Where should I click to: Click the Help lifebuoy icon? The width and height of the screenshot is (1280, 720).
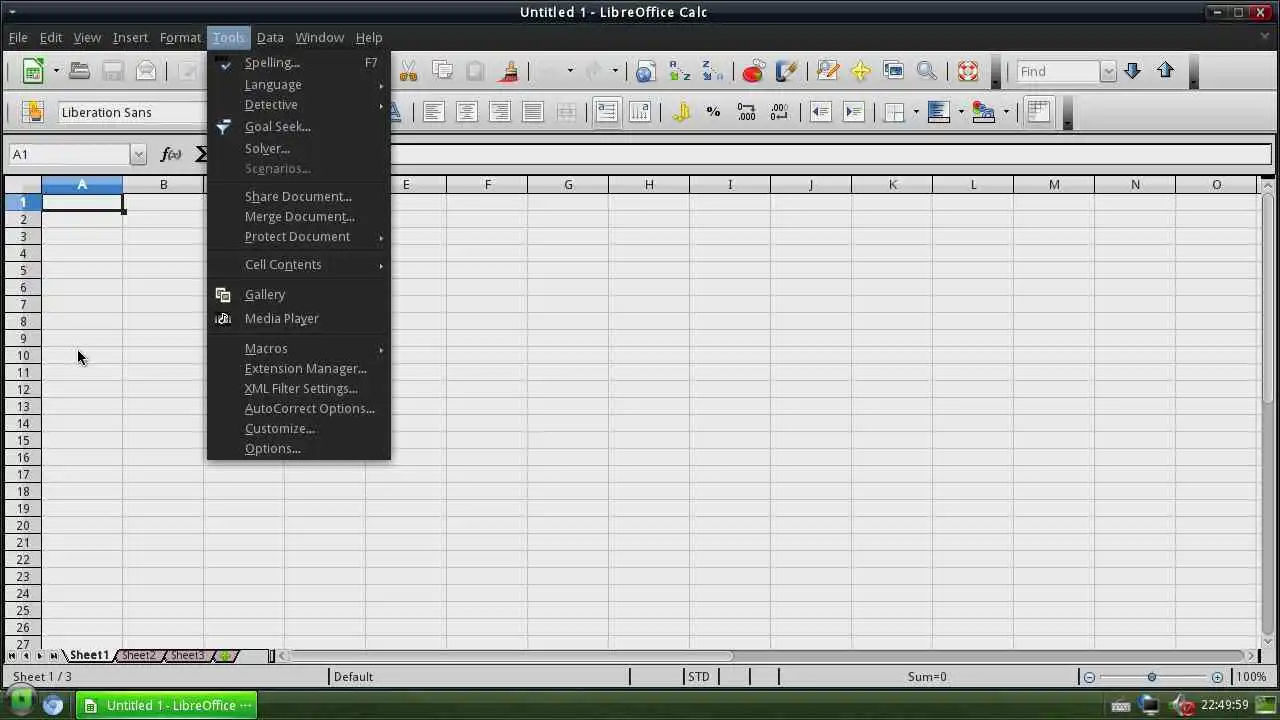pyautogui.click(x=968, y=71)
